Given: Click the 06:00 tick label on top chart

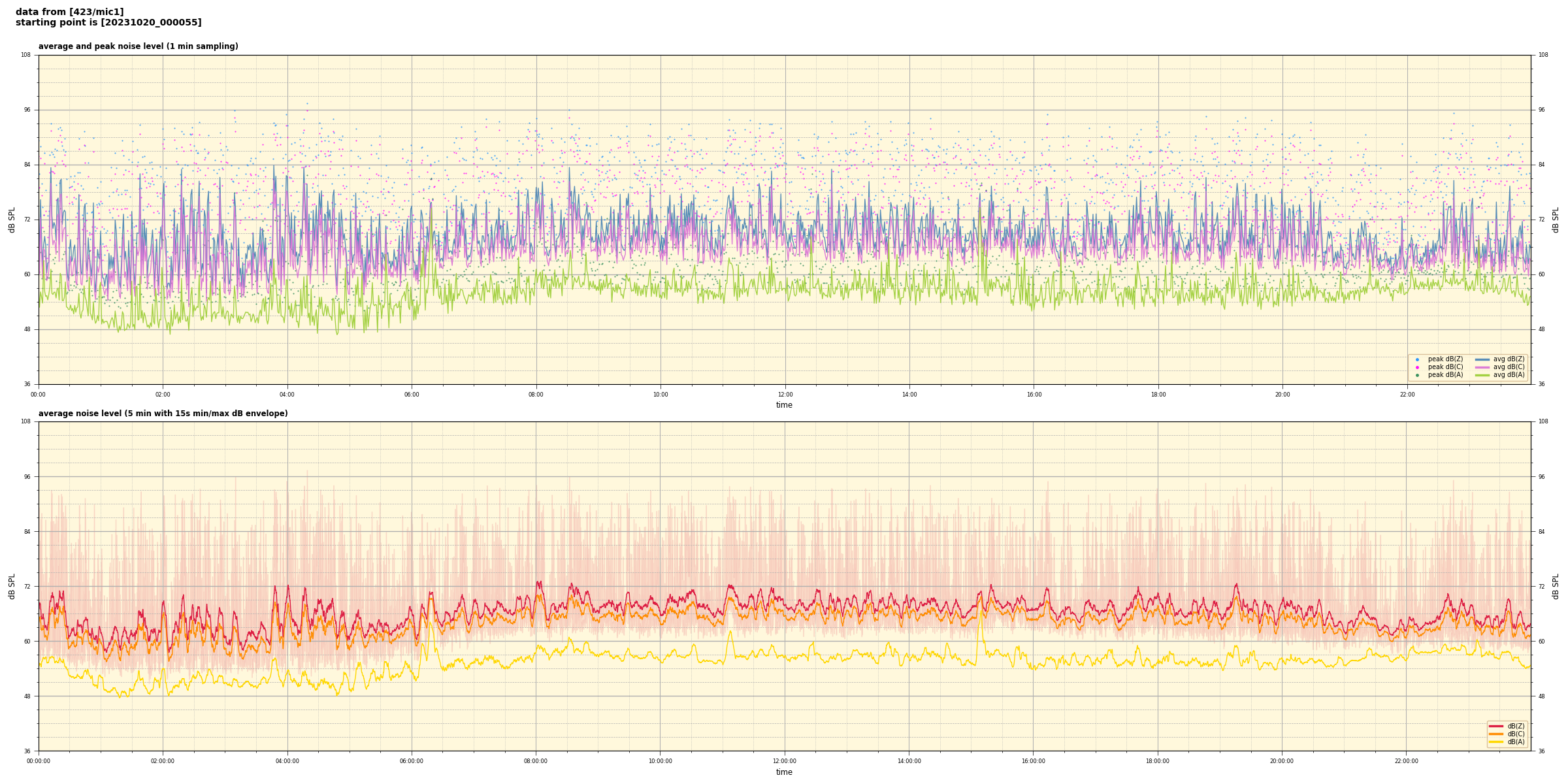Looking at the screenshot, I should coord(412,395).
